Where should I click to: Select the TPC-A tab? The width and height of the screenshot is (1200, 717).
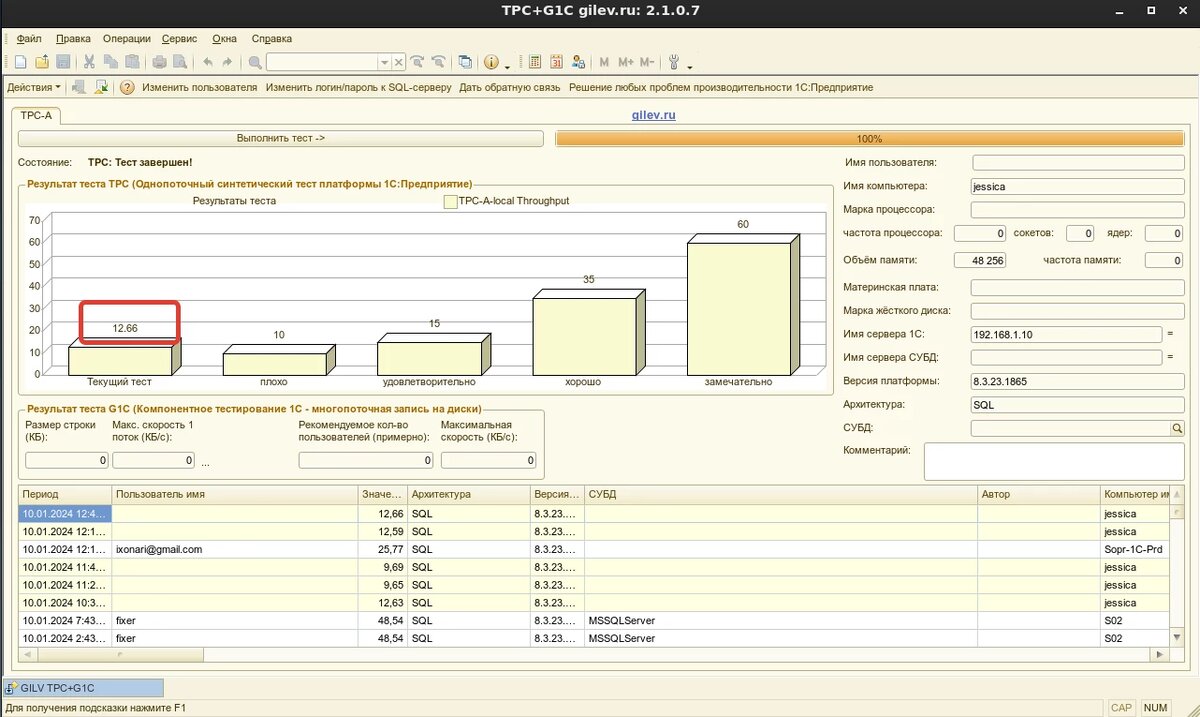(x=36, y=116)
